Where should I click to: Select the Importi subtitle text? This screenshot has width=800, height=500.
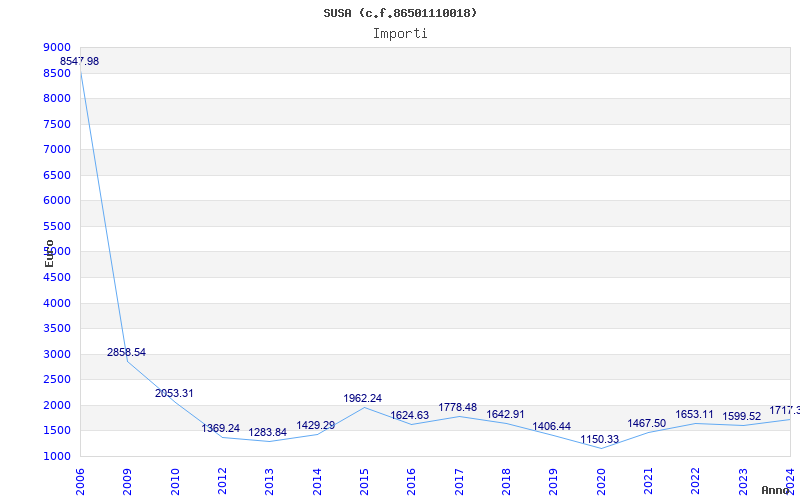400,34
